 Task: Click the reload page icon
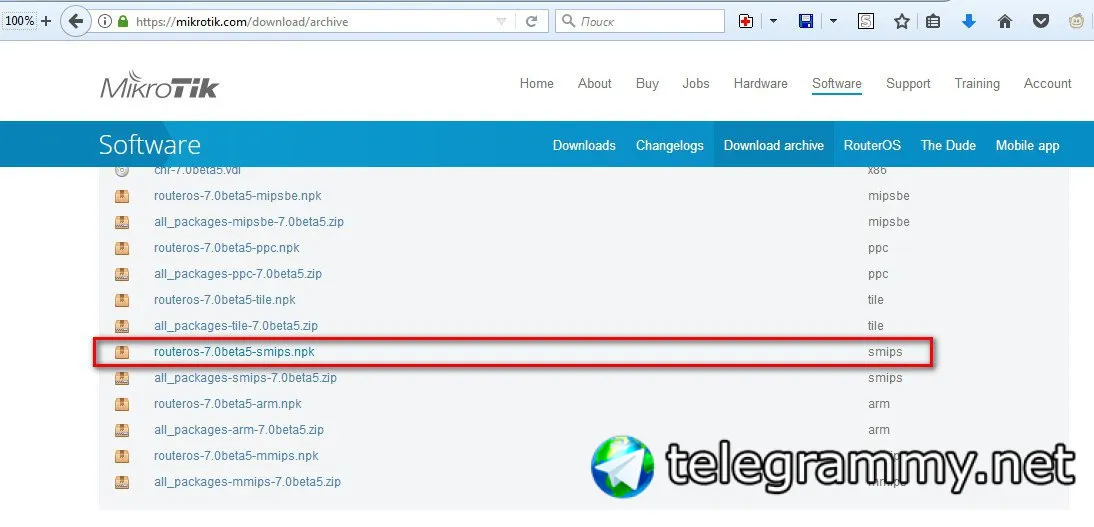(x=532, y=22)
